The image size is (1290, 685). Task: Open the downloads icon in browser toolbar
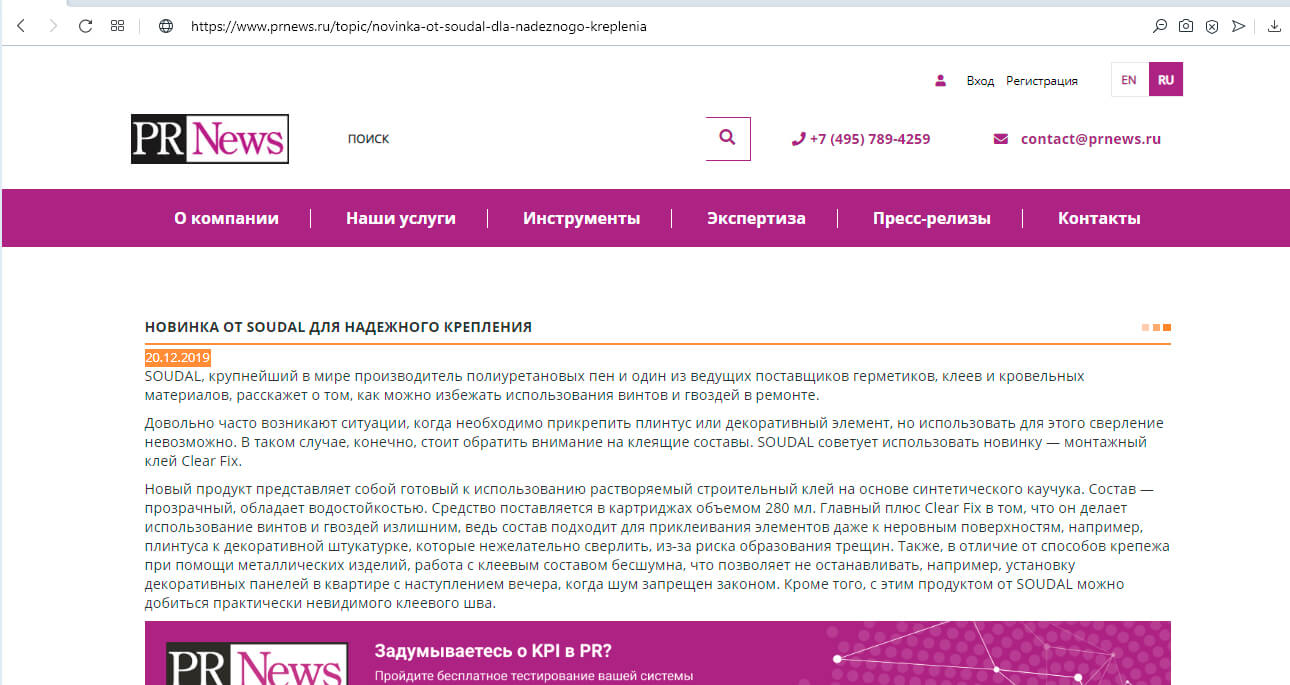click(1274, 26)
